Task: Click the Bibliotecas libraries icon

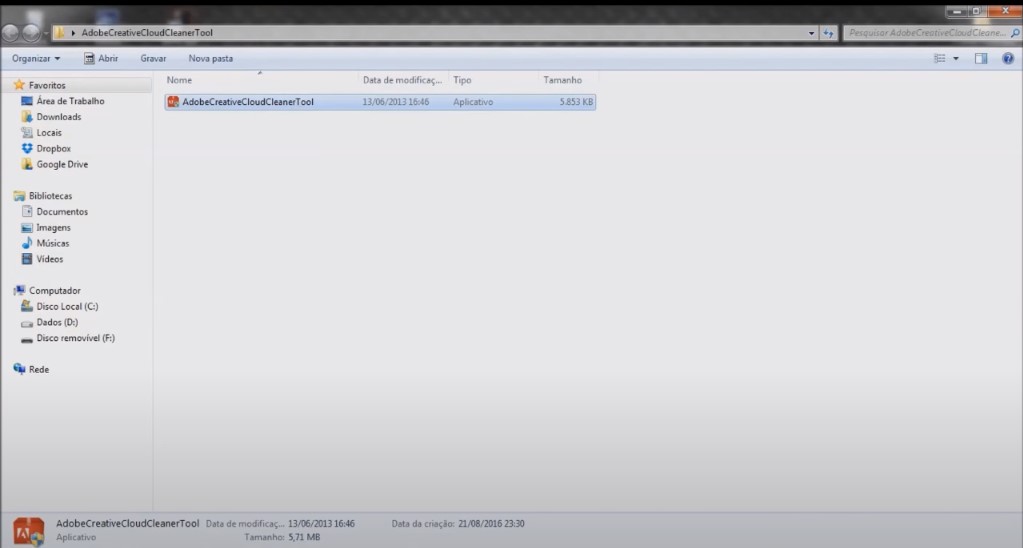Action: 20,196
